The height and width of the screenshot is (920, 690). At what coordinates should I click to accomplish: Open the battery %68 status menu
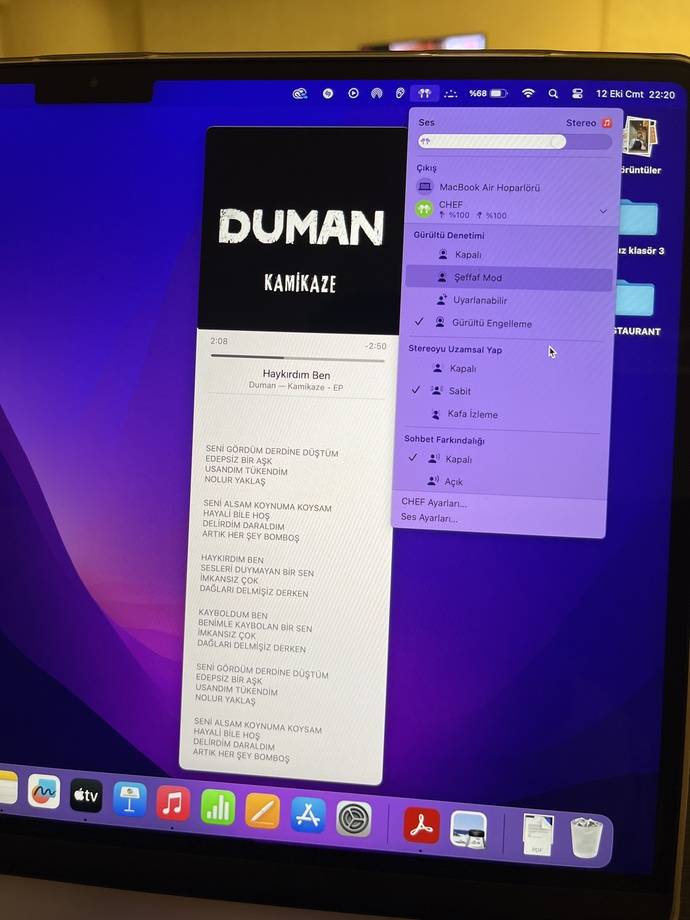point(488,93)
